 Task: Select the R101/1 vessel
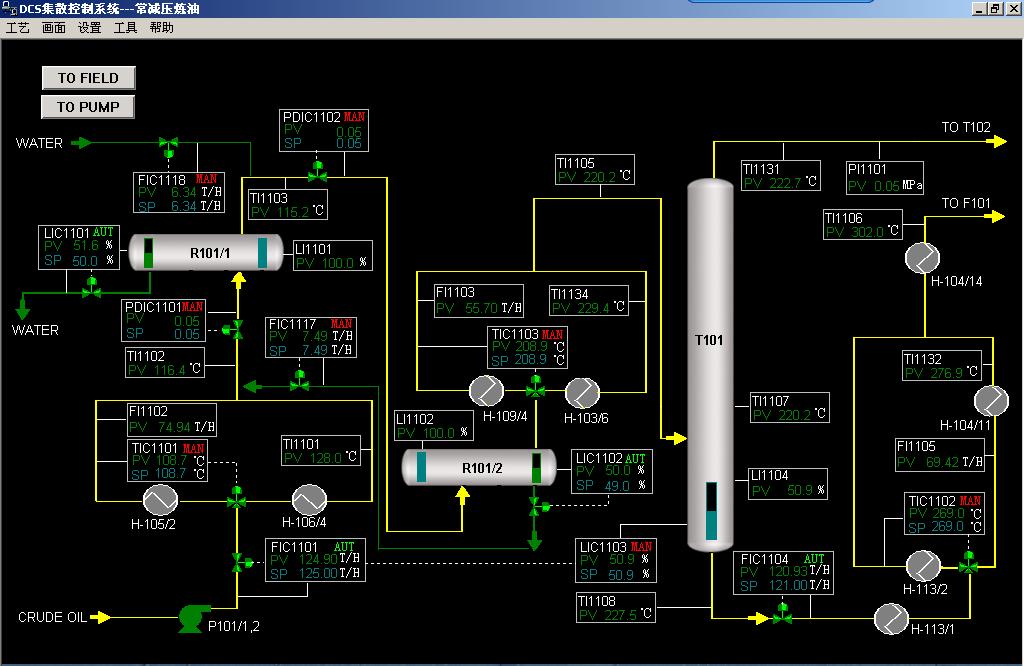(x=210, y=253)
